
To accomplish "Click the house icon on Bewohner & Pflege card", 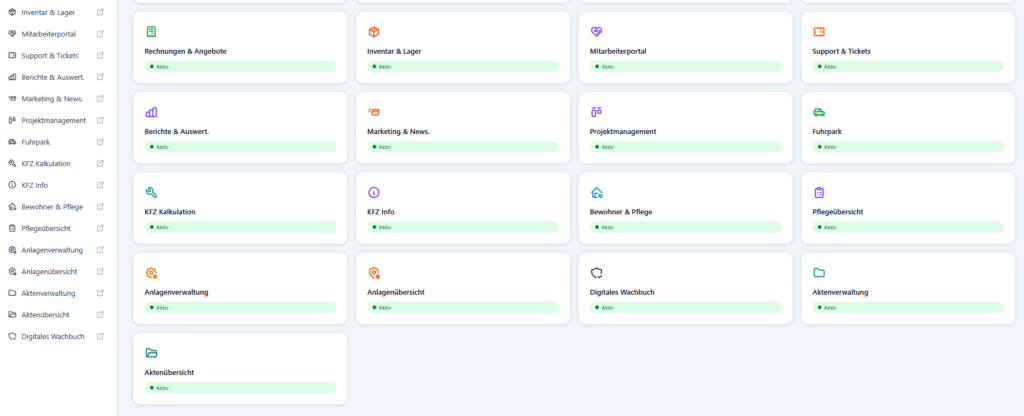I will pos(596,193).
